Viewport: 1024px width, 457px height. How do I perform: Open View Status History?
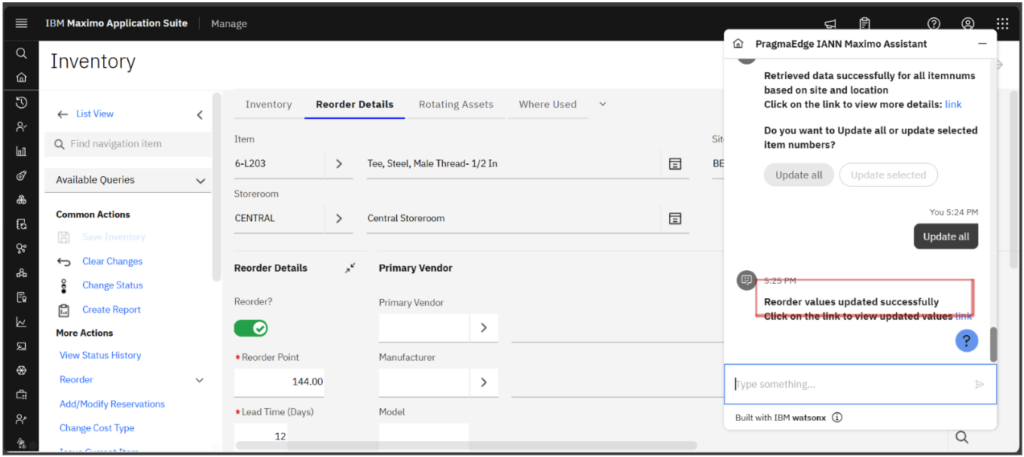coord(100,355)
